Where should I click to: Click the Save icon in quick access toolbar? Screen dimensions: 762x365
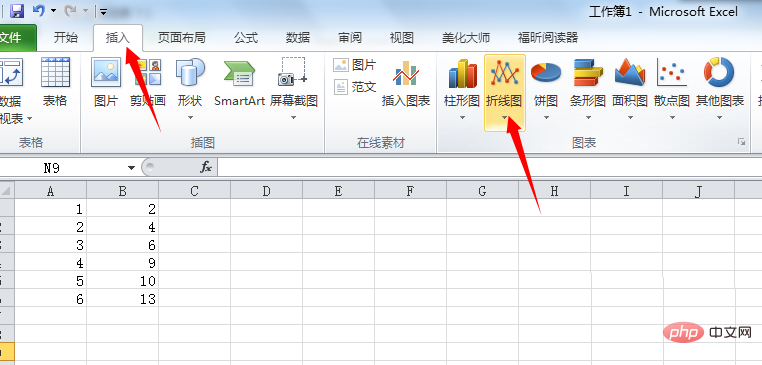17,10
